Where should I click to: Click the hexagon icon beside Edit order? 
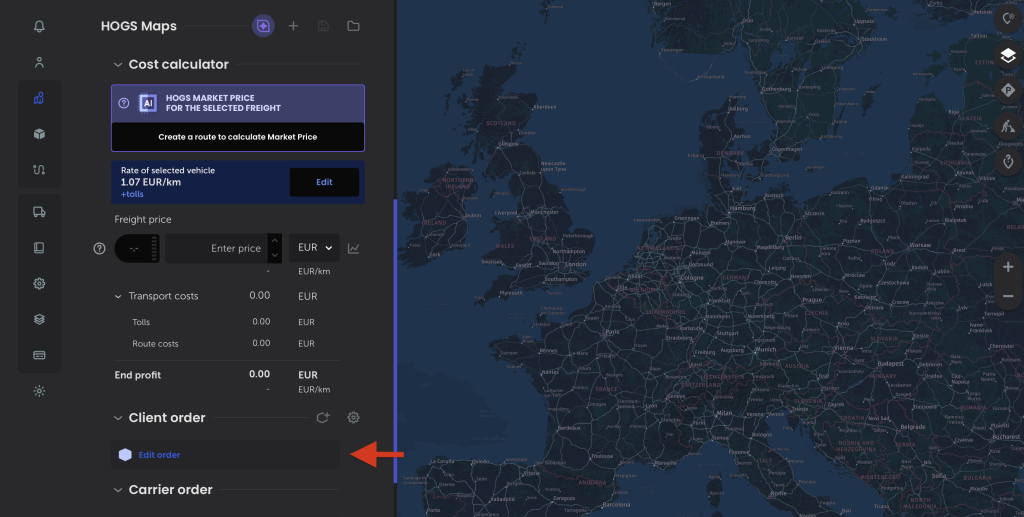point(125,455)
